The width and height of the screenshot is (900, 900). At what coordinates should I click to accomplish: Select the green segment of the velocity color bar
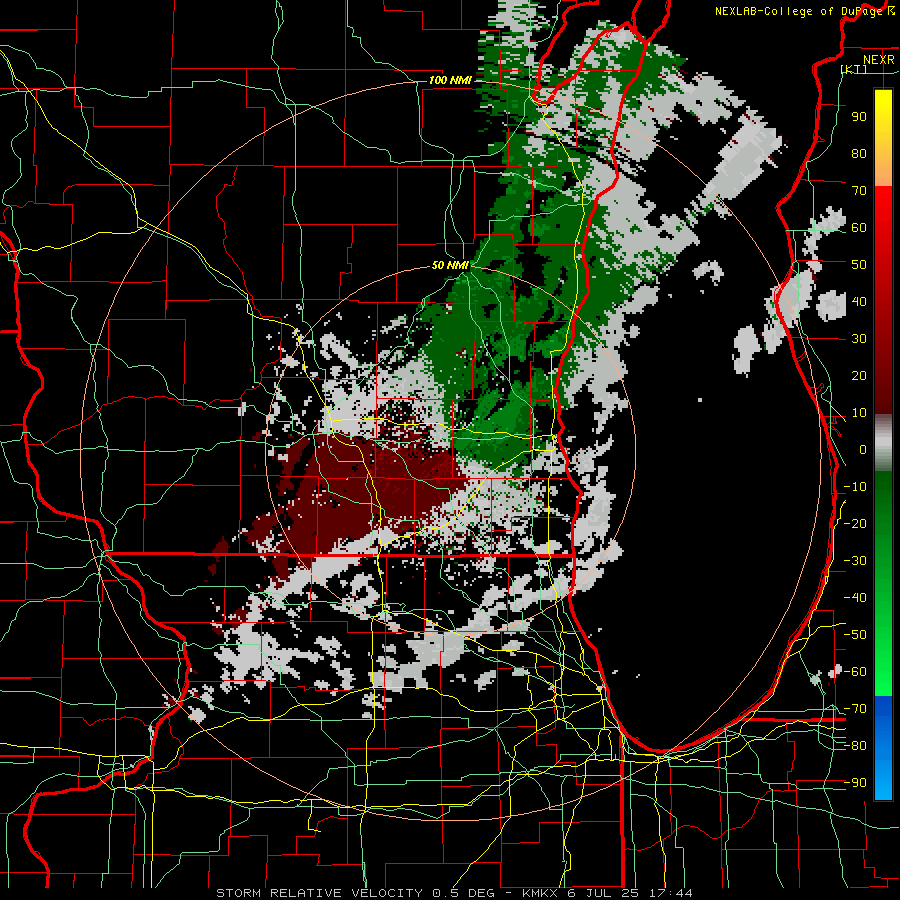[883, 583]
